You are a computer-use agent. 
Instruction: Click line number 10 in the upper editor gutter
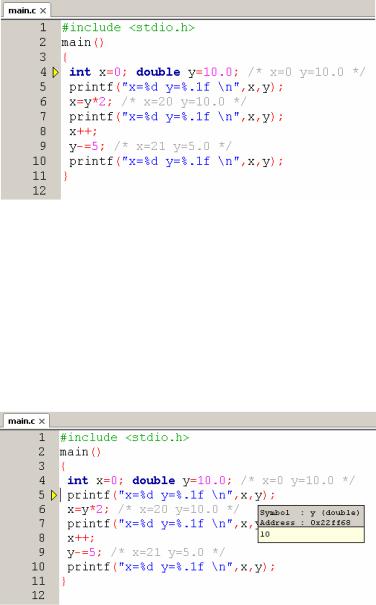pos(39,161)
